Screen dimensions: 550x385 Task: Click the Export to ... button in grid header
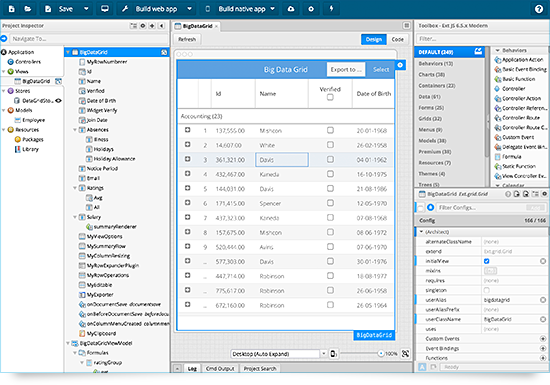tap(346, 69)
